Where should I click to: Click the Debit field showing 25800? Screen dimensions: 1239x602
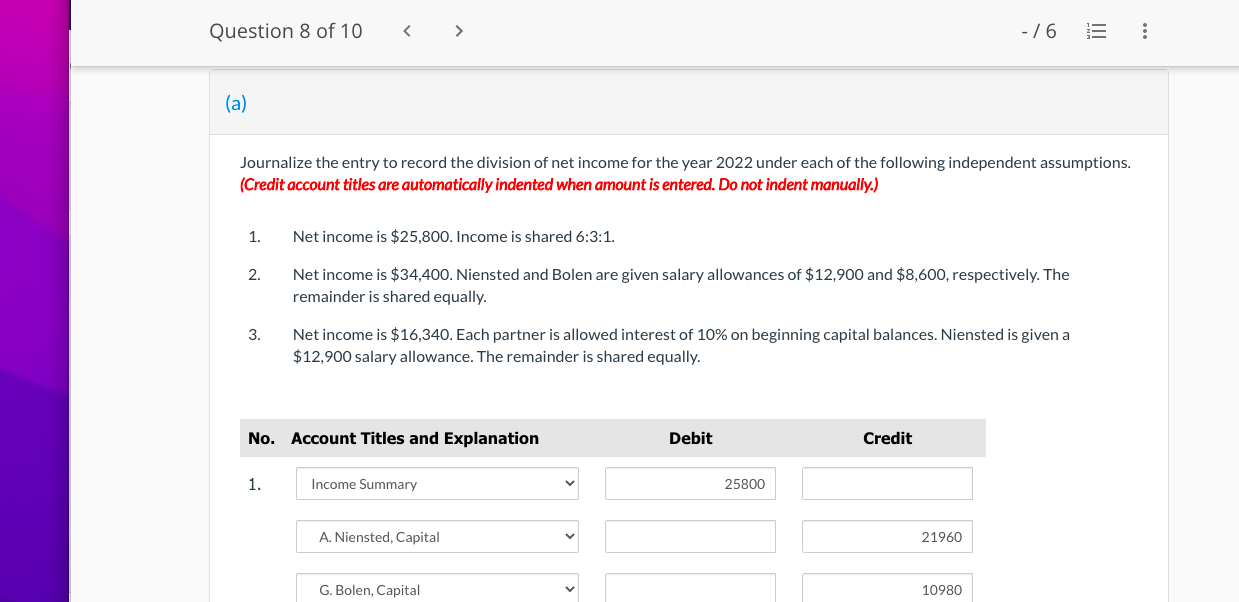[x=690, y=483]
